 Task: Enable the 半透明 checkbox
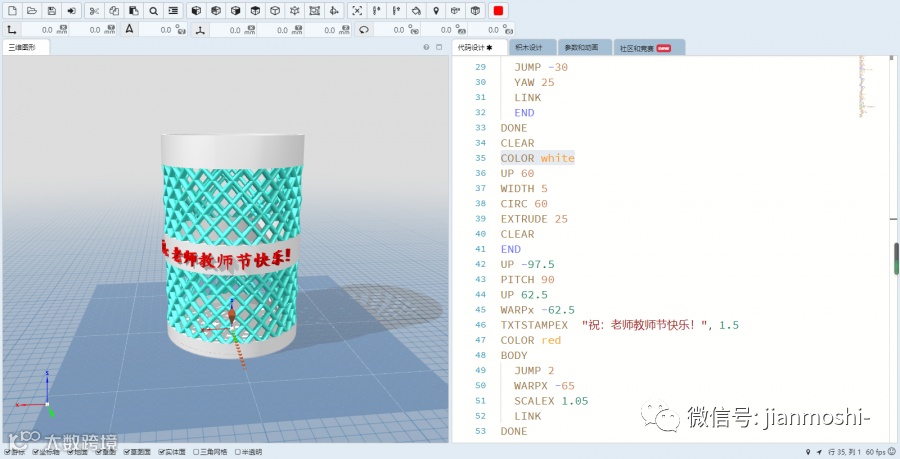tap(237, 452)
